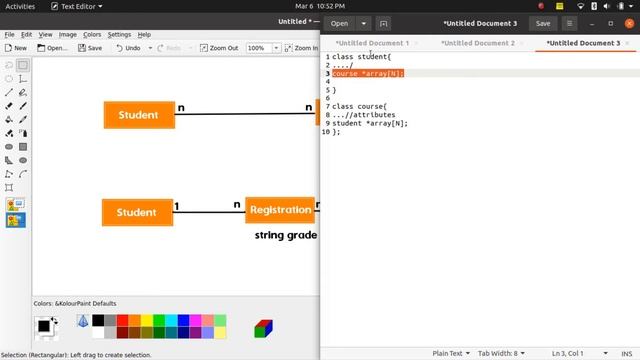Open the system menu arrow in top bar

coord(632,6)
